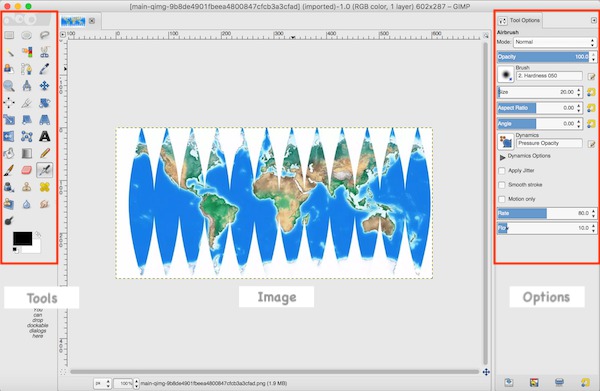The height and width of the screenshot is (391, 600).
Task: Select the world map image tab
Action: tap(73, 21)
